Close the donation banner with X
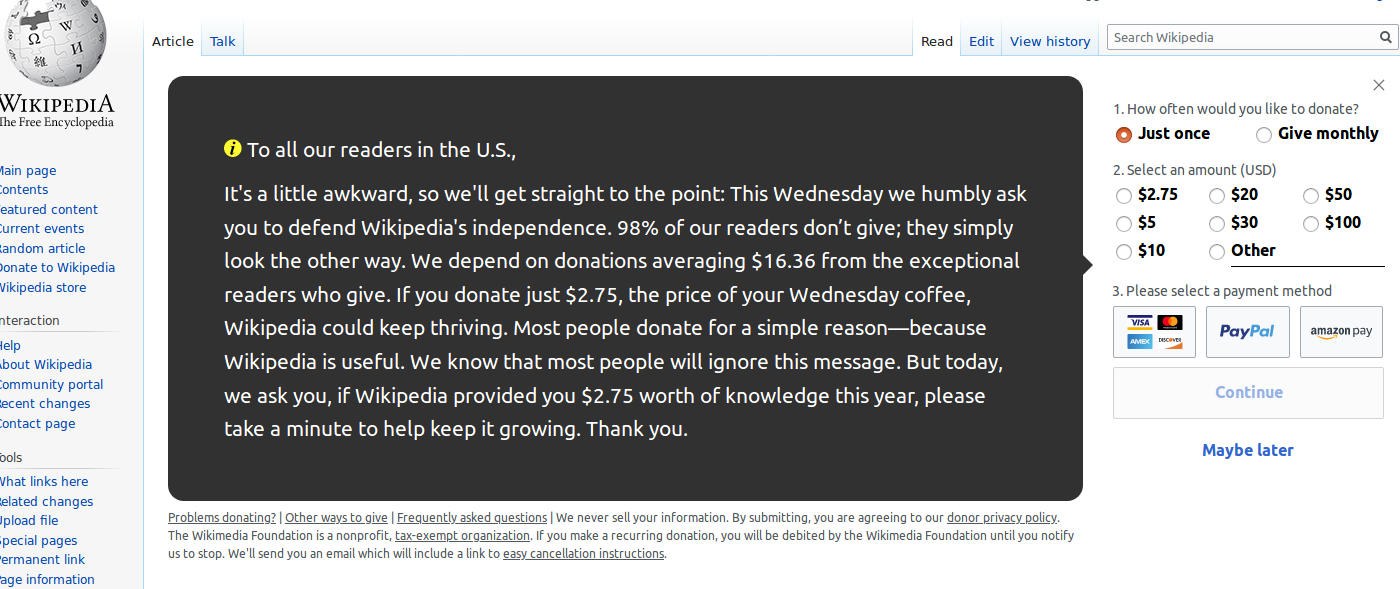This screenshot has height=589, width=1400. pyautogui.click(x=1379, y=85)
